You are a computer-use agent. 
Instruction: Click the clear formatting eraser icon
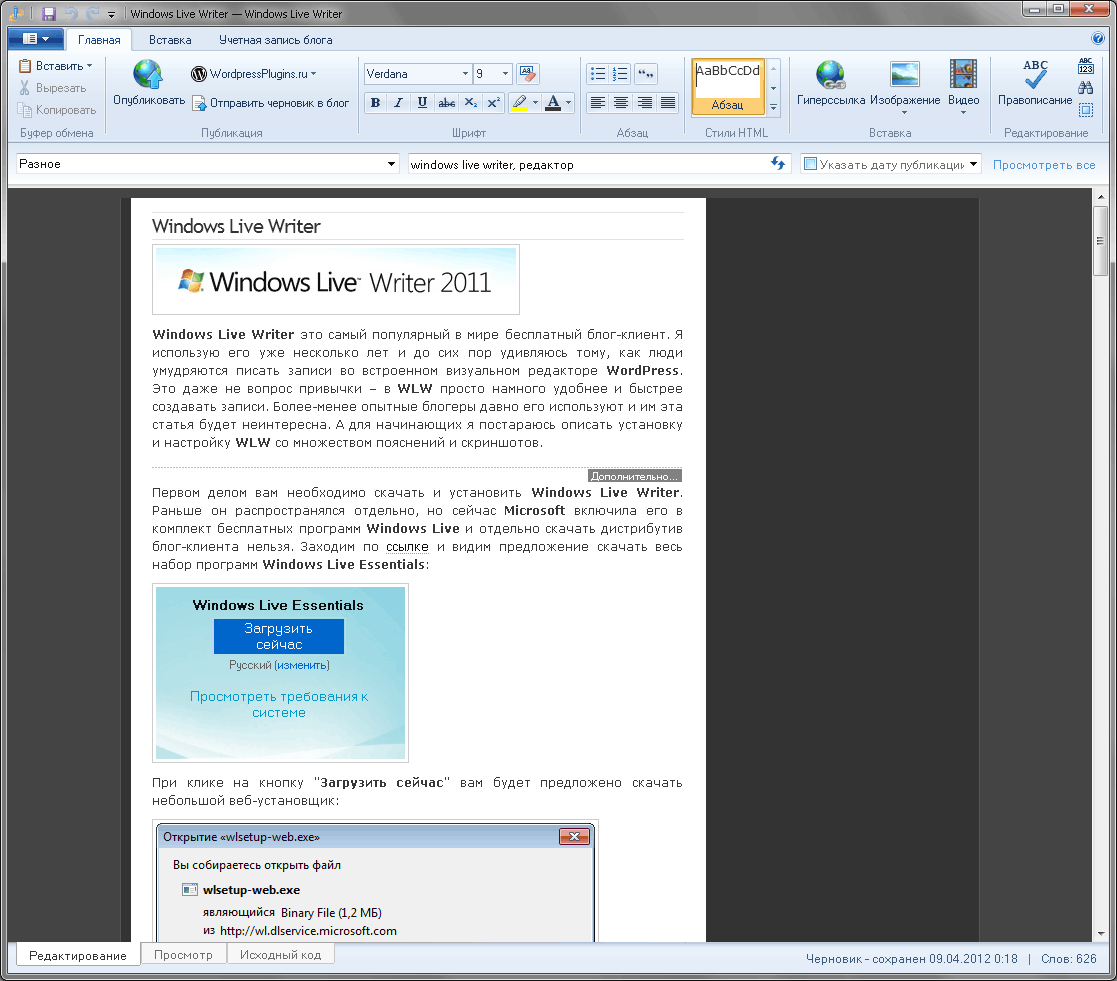[528, 73]
